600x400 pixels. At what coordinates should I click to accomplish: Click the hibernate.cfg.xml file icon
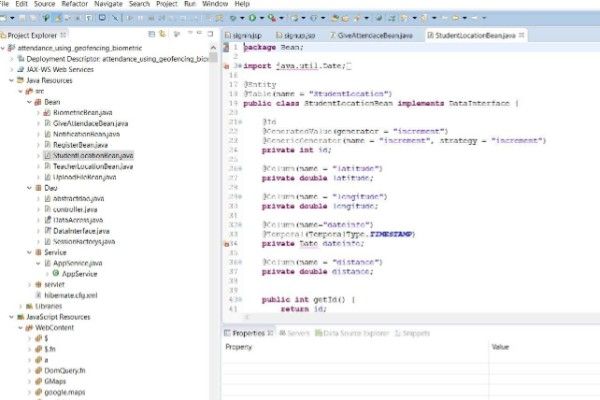(x=38, y=295)
